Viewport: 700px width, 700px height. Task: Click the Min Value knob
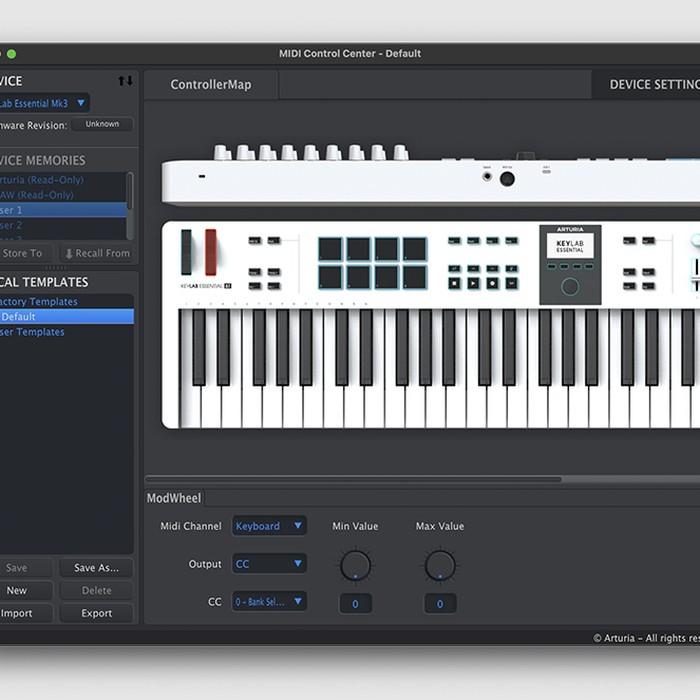tap(355, 565)
